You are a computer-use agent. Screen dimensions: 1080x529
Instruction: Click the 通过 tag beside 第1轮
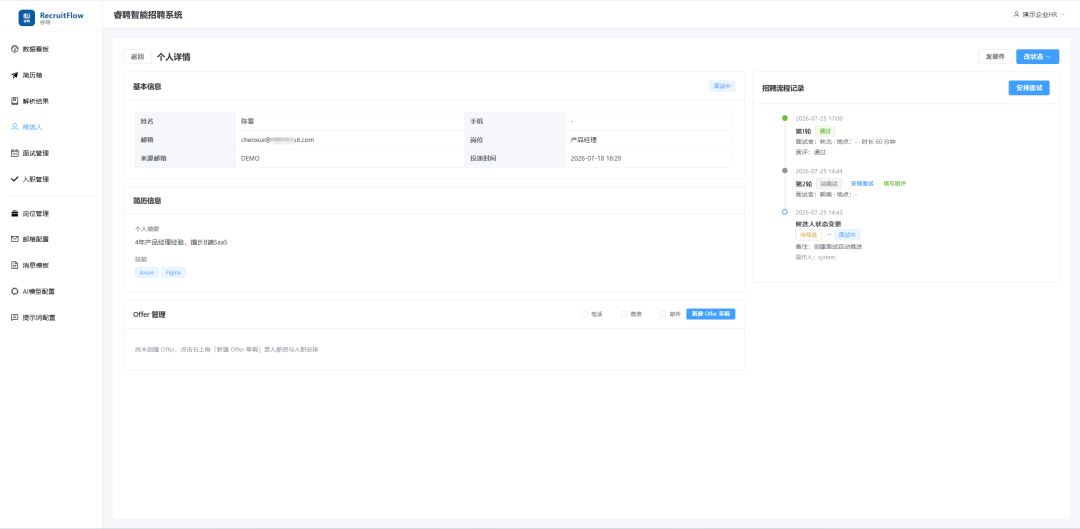pyautogui.click(x=825, y=131)
